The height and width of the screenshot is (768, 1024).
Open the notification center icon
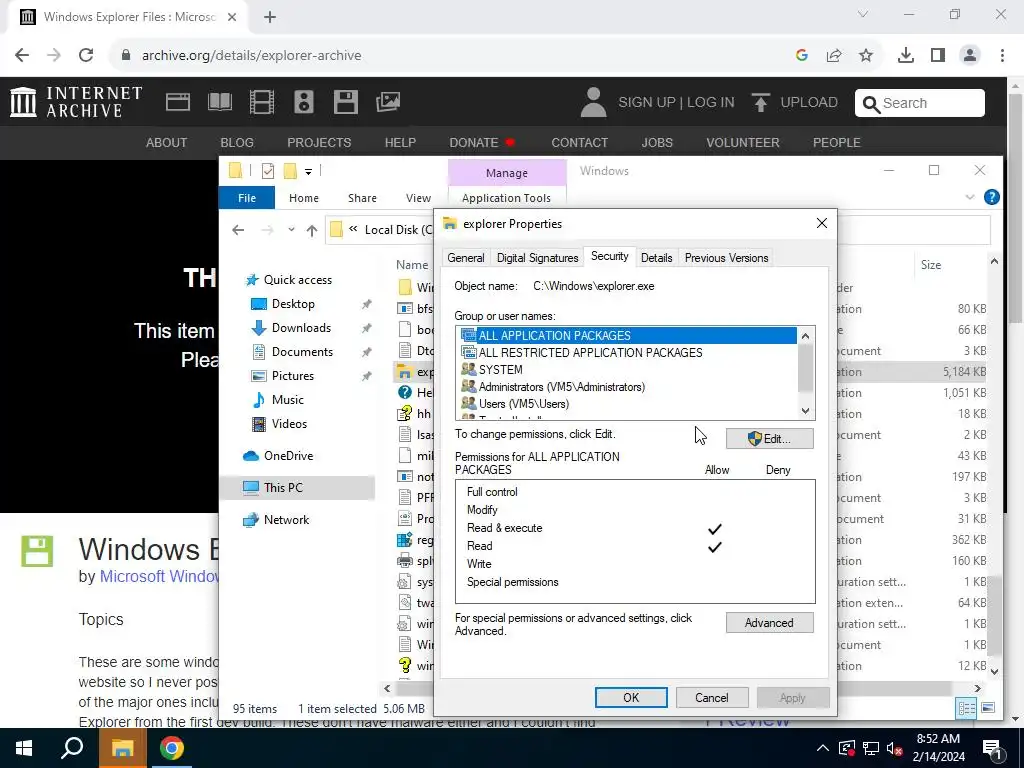coord(992,748)
